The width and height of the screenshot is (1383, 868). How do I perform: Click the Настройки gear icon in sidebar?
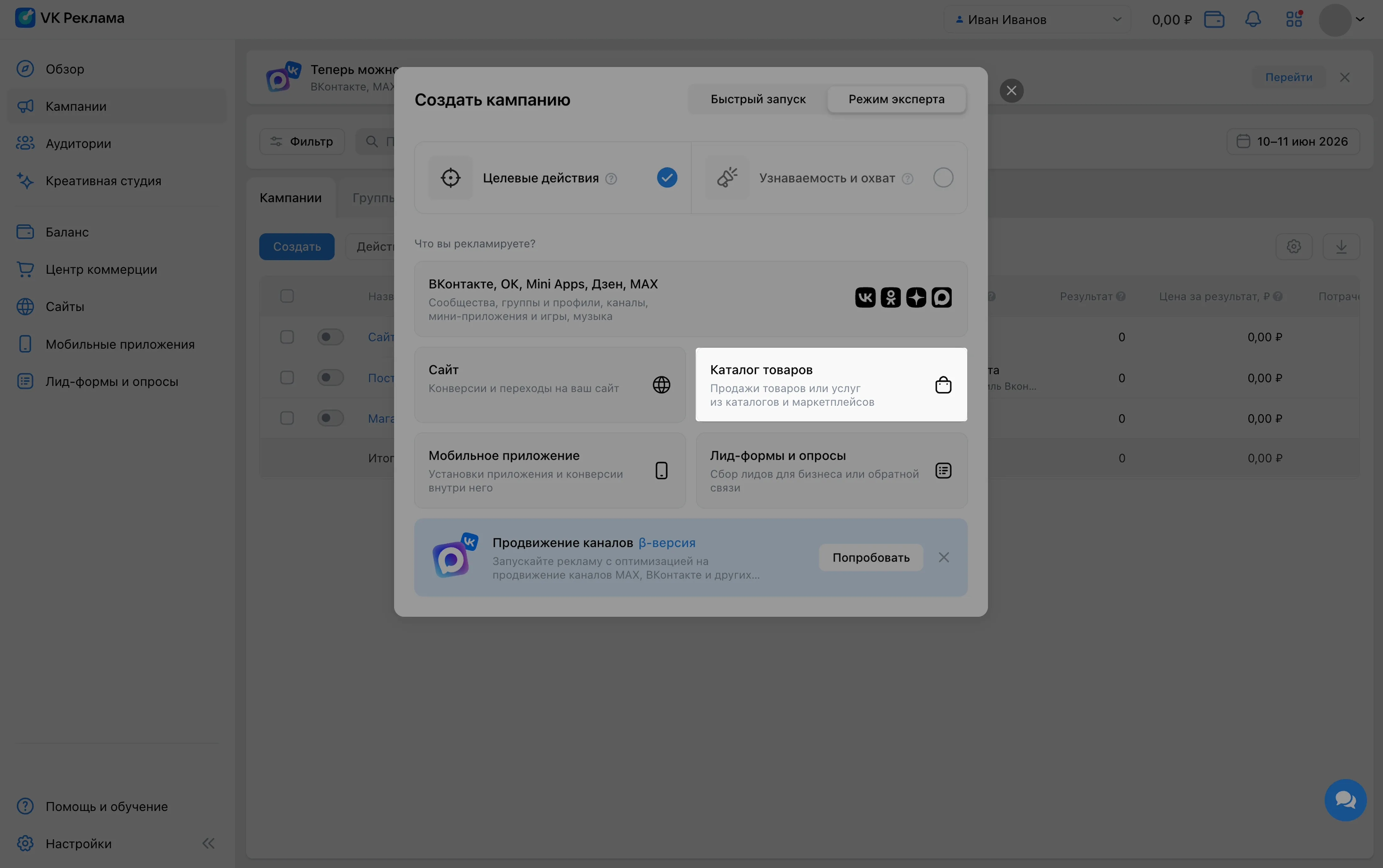(25, 843)
